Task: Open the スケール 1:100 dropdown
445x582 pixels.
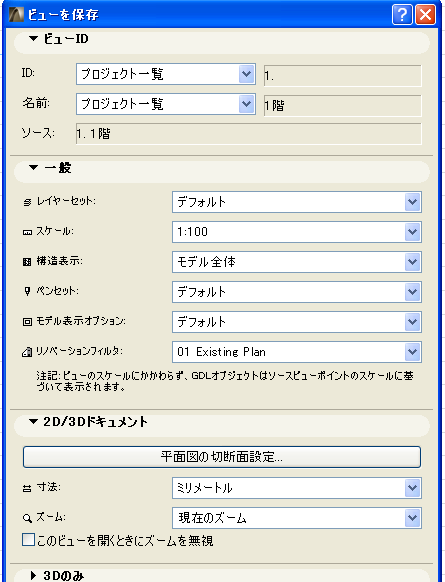Action: 297,232
